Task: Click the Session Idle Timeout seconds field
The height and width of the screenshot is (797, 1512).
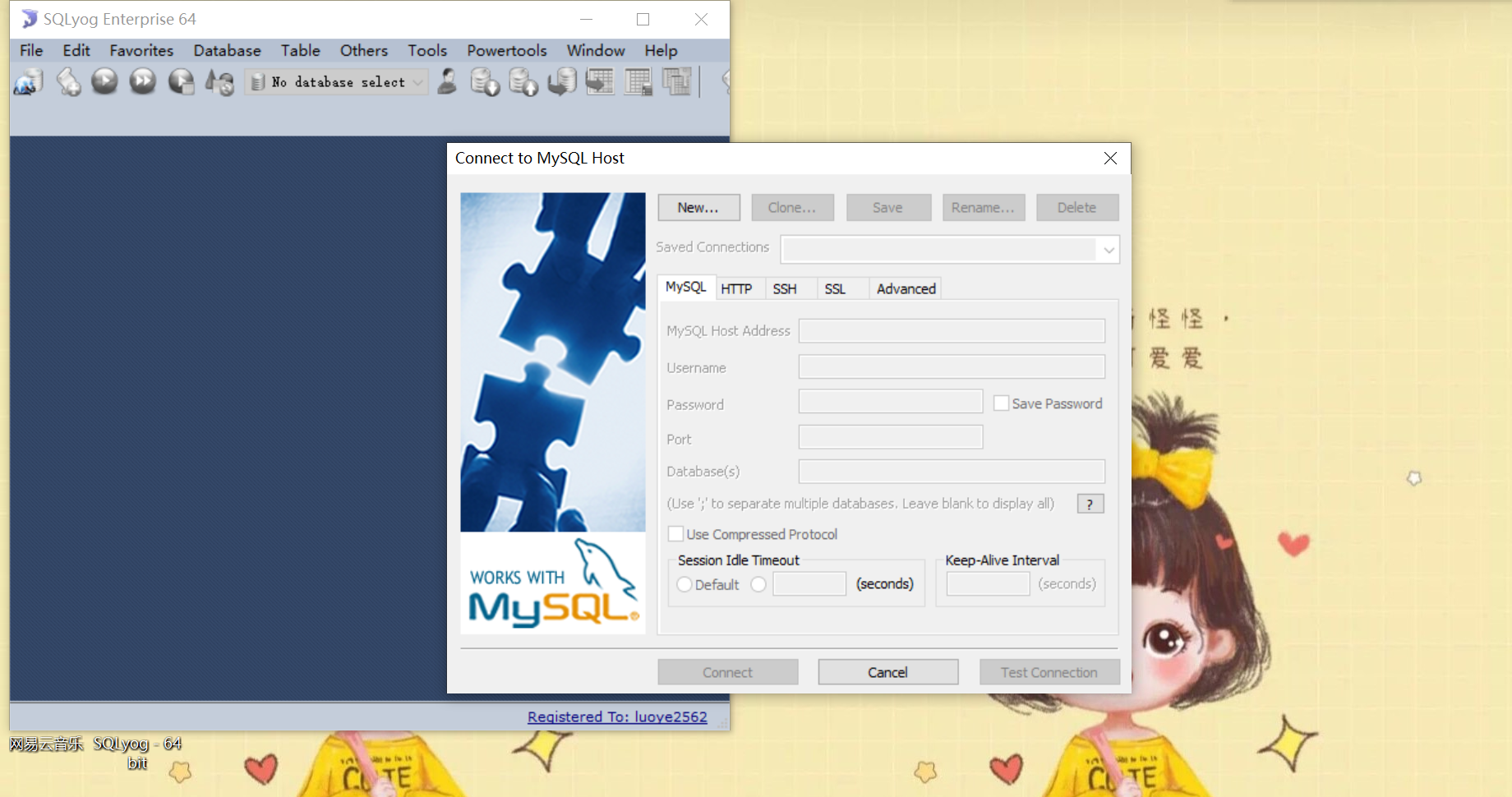Action: [x=809, y=583]
